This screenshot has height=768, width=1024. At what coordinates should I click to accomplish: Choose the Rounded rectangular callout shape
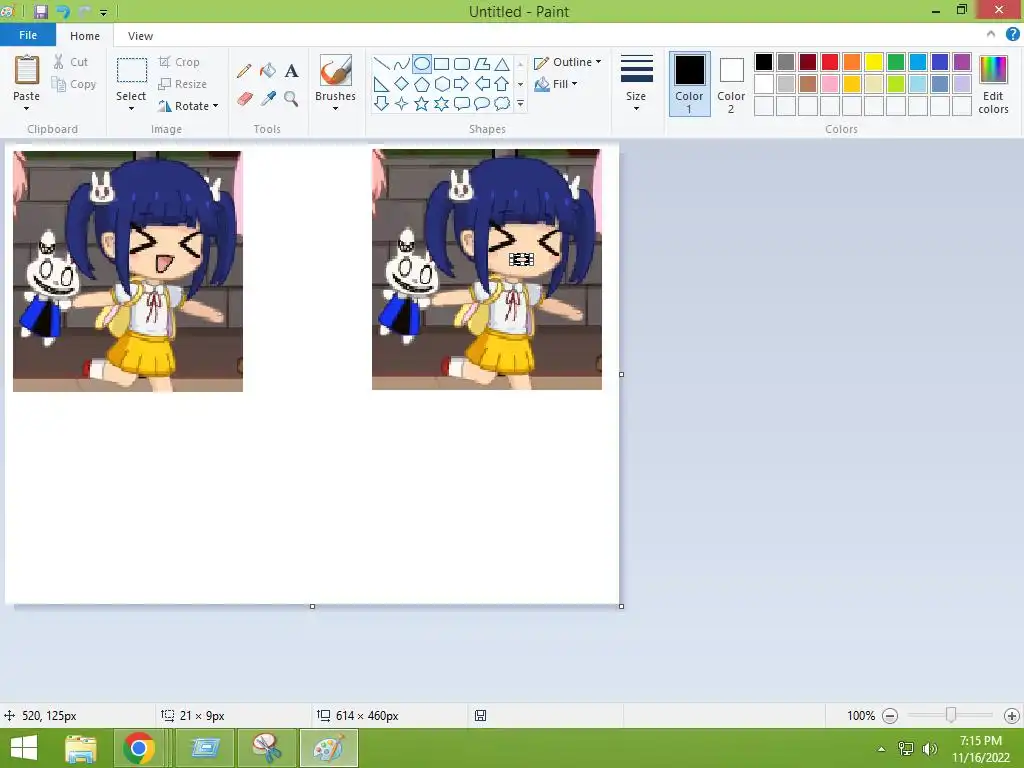462,103
